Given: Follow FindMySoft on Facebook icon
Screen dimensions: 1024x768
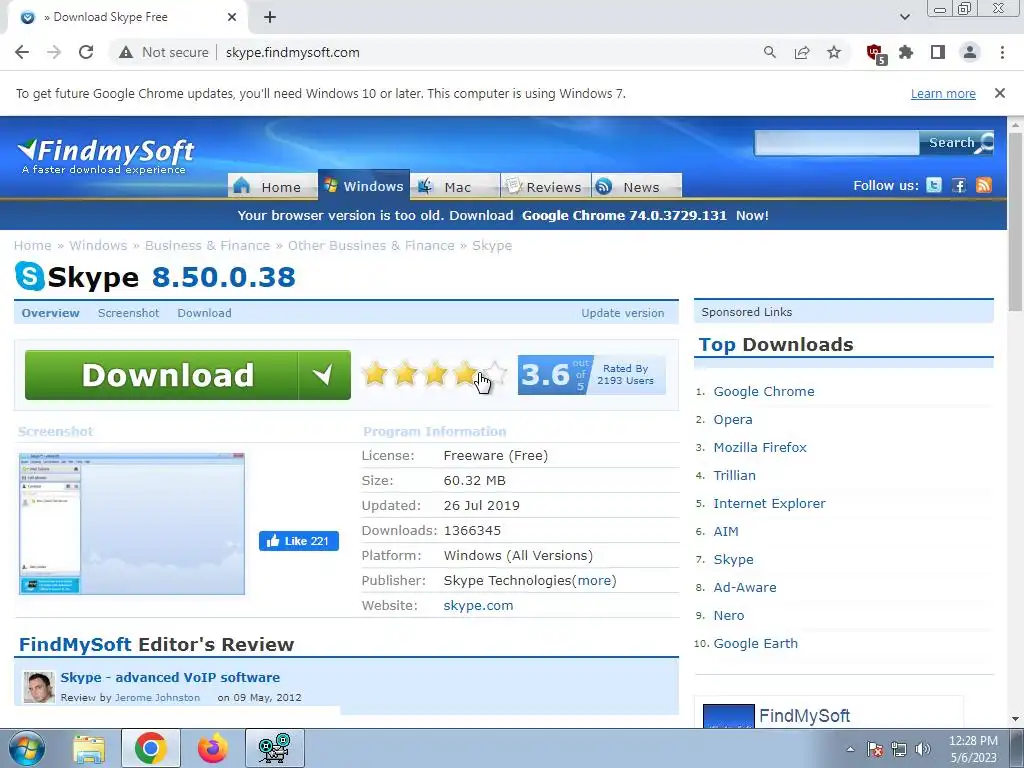Looking at the screenshot, I should tap(959, 185).
